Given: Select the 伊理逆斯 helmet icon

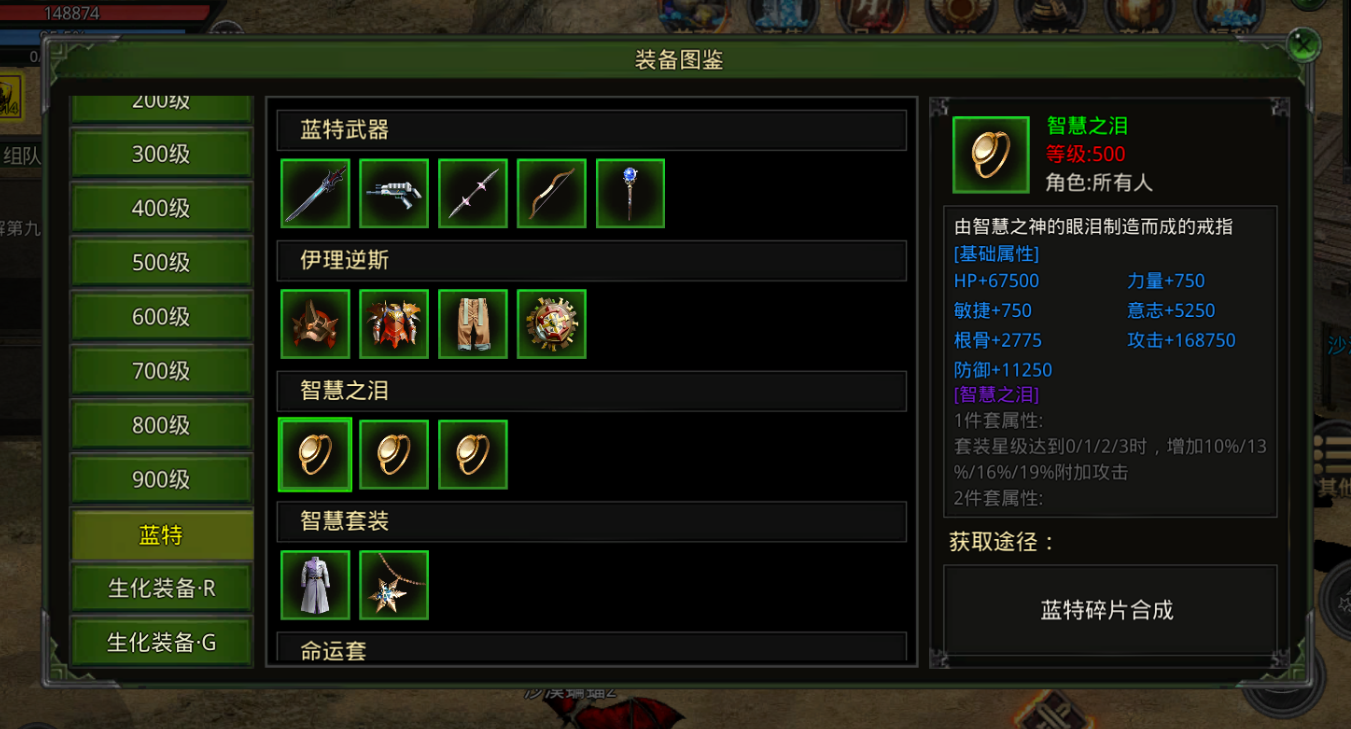Looking at the screenshot, I should [315, 324].
